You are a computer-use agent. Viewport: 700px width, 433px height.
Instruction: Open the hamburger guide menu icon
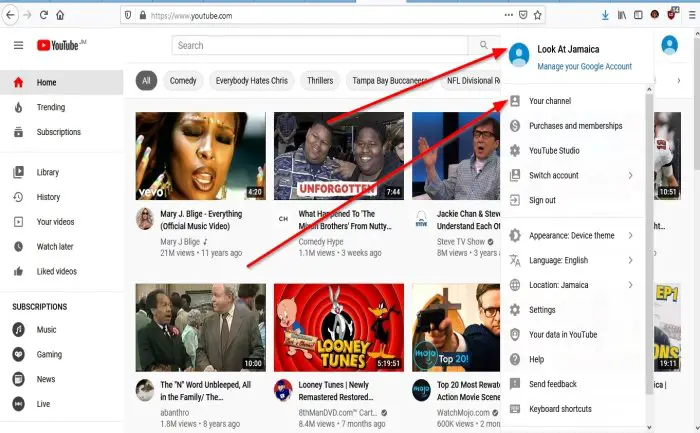[18, 45]
